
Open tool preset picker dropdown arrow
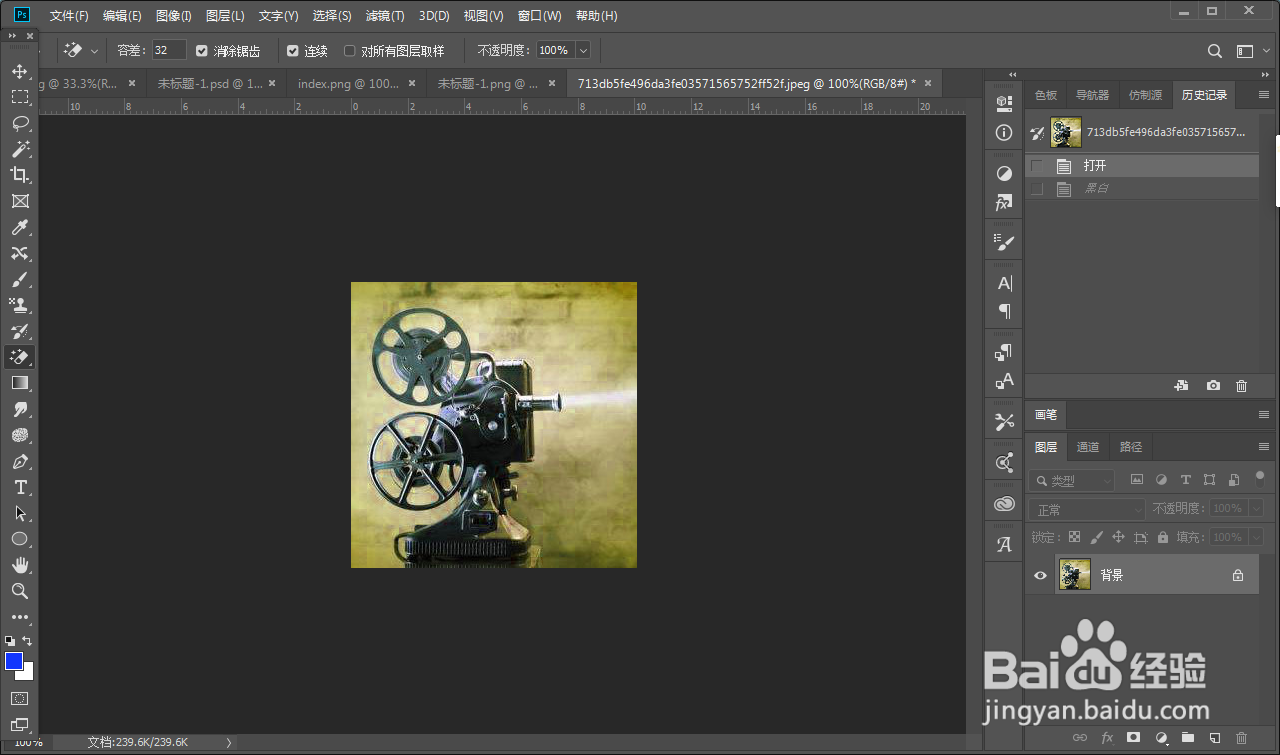tap(95, 51)
